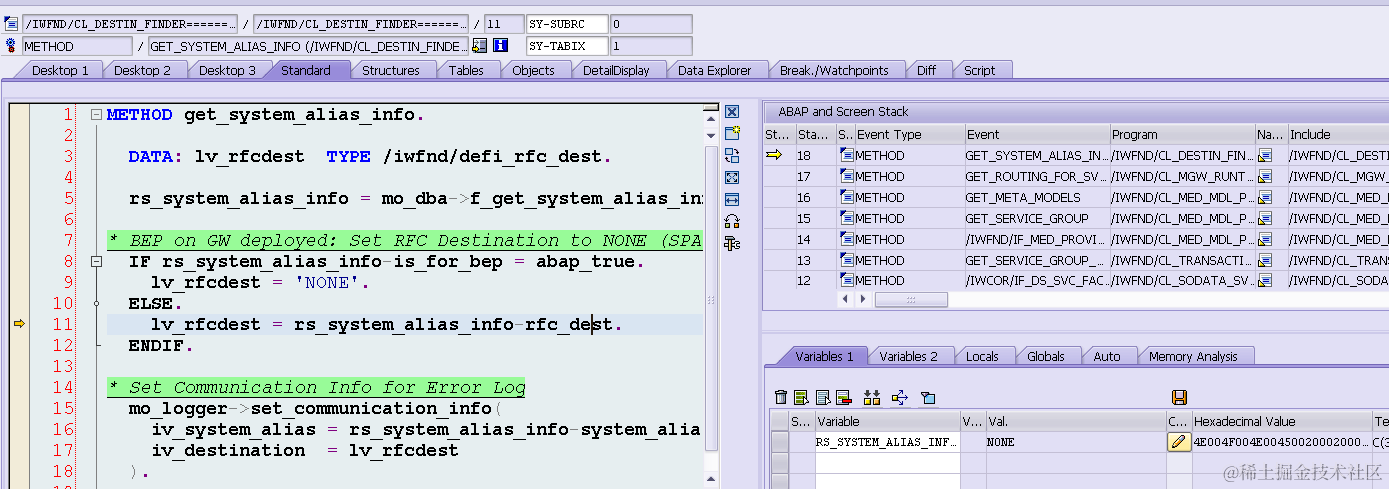Click the blue arrow icon in Variables toolbar
The width and height of the screenshot is (1389, 489).
pyautogui.click(x=898, y=397)
